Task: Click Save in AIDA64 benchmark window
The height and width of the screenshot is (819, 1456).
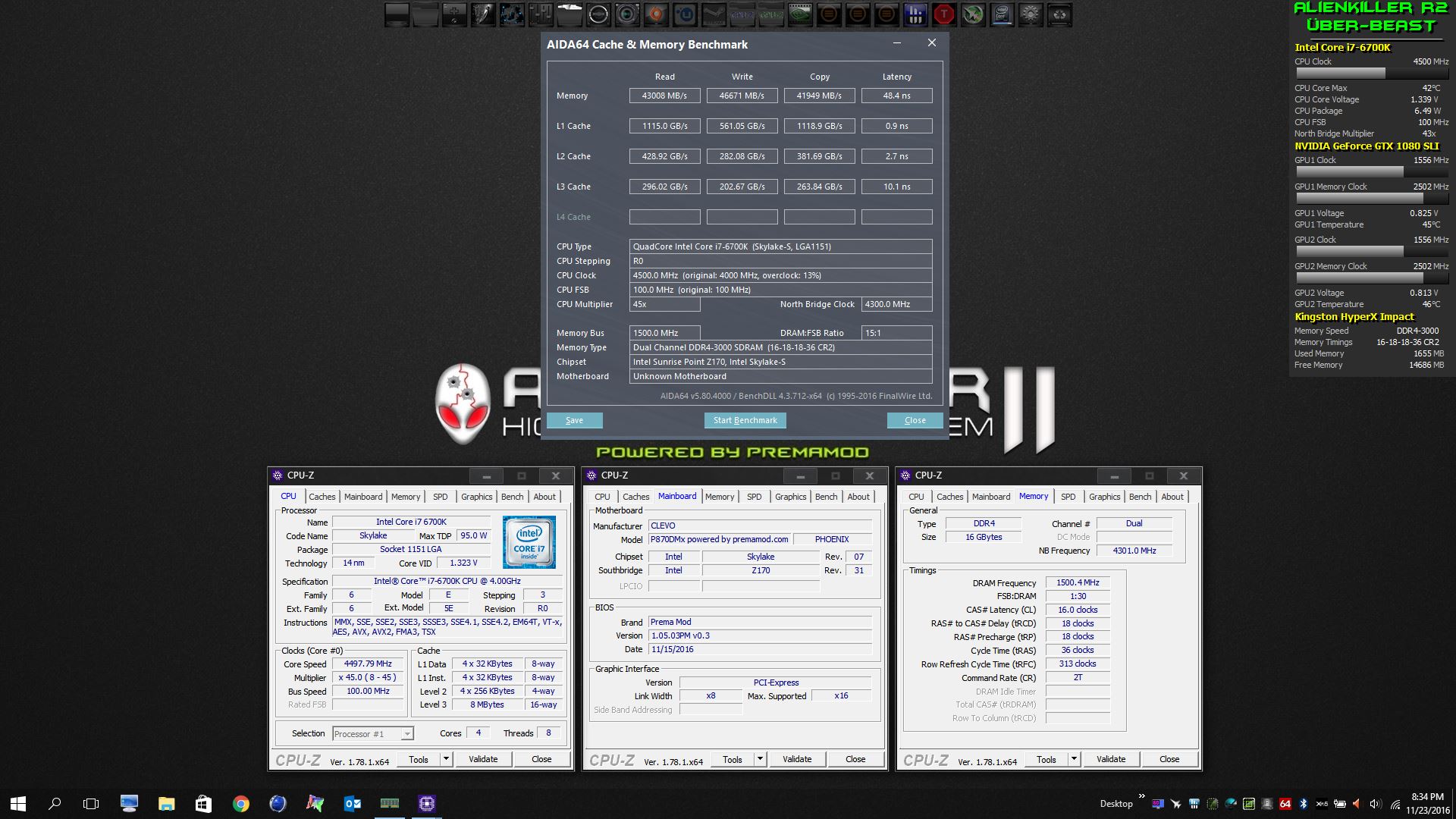Action: pyautogui.click(x=574, y=420)
